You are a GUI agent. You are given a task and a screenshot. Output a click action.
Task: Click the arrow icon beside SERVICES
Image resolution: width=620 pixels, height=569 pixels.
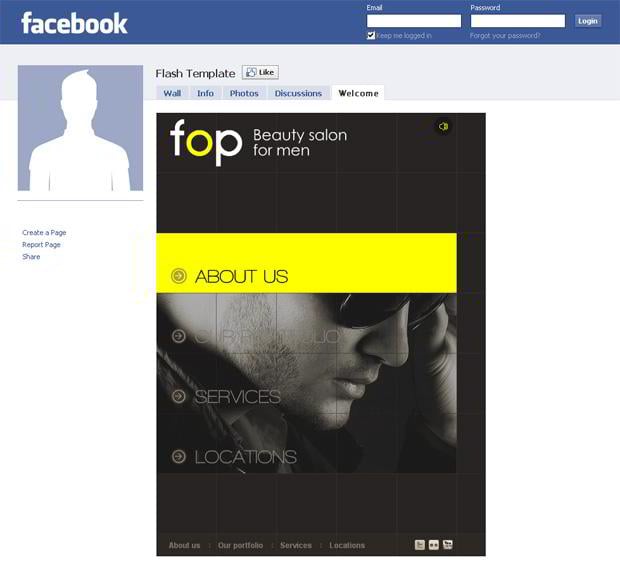(179, 396)
